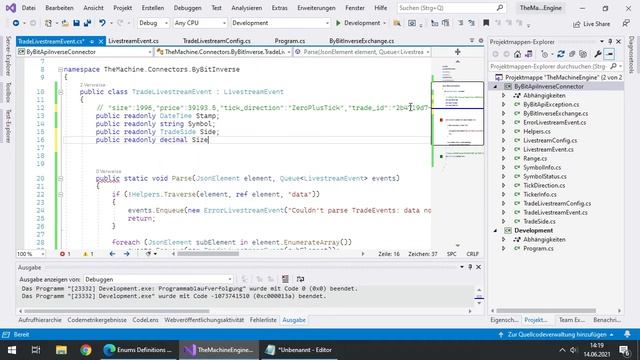Click Home icon in Projektmappen-Explorer
Screen dimensions: 640x360
517,54
